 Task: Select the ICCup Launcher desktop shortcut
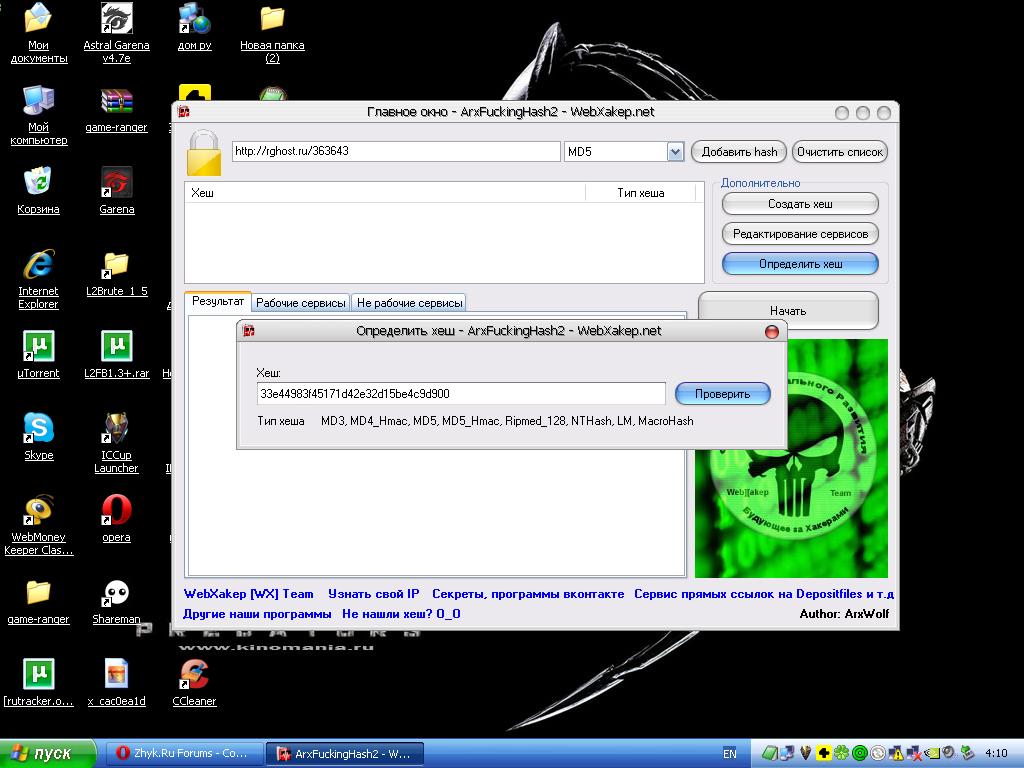point(116,443)
